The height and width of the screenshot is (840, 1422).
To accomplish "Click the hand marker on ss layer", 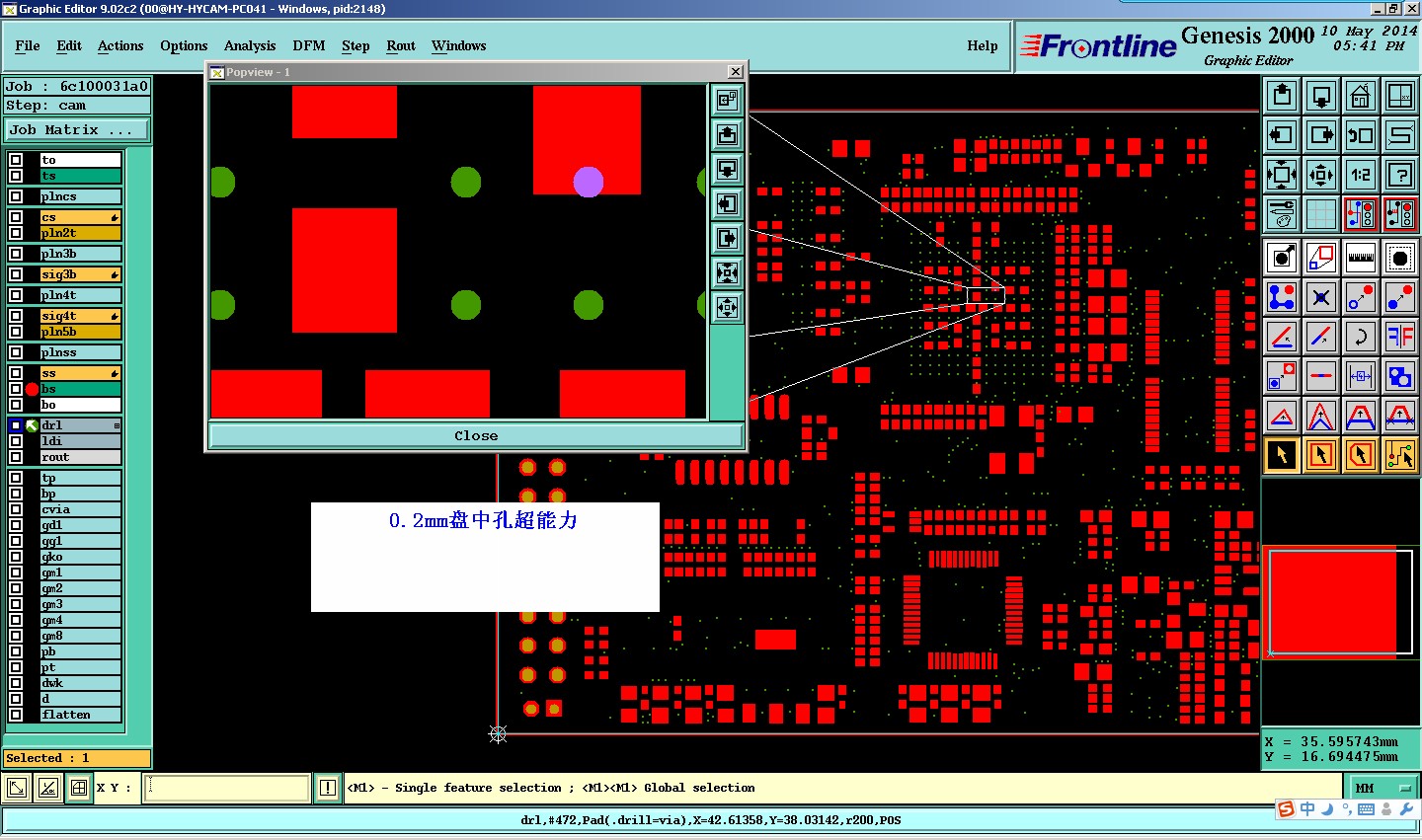I will pyautogui.click(x=115, y=373).
